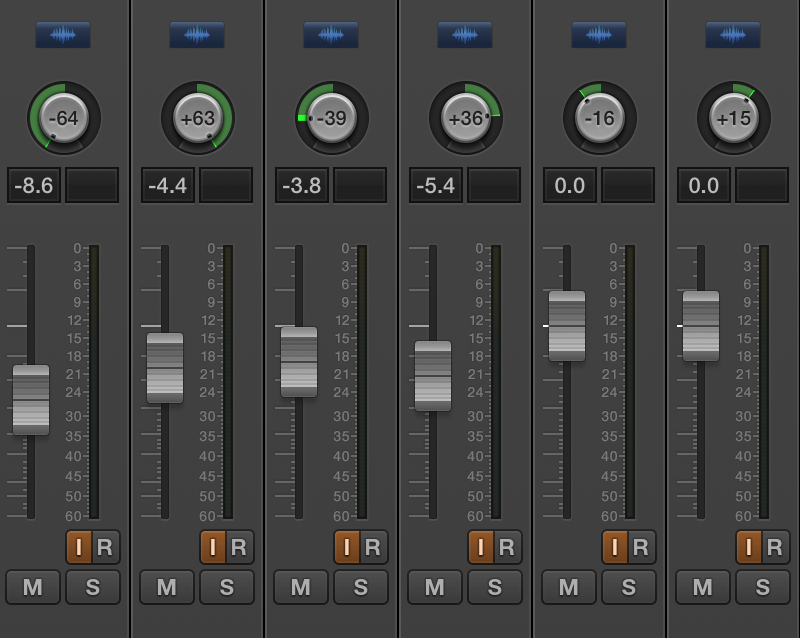The image size is (800, 638).
Task: Mute the +15 pan channel
Action: click(704, 587)
